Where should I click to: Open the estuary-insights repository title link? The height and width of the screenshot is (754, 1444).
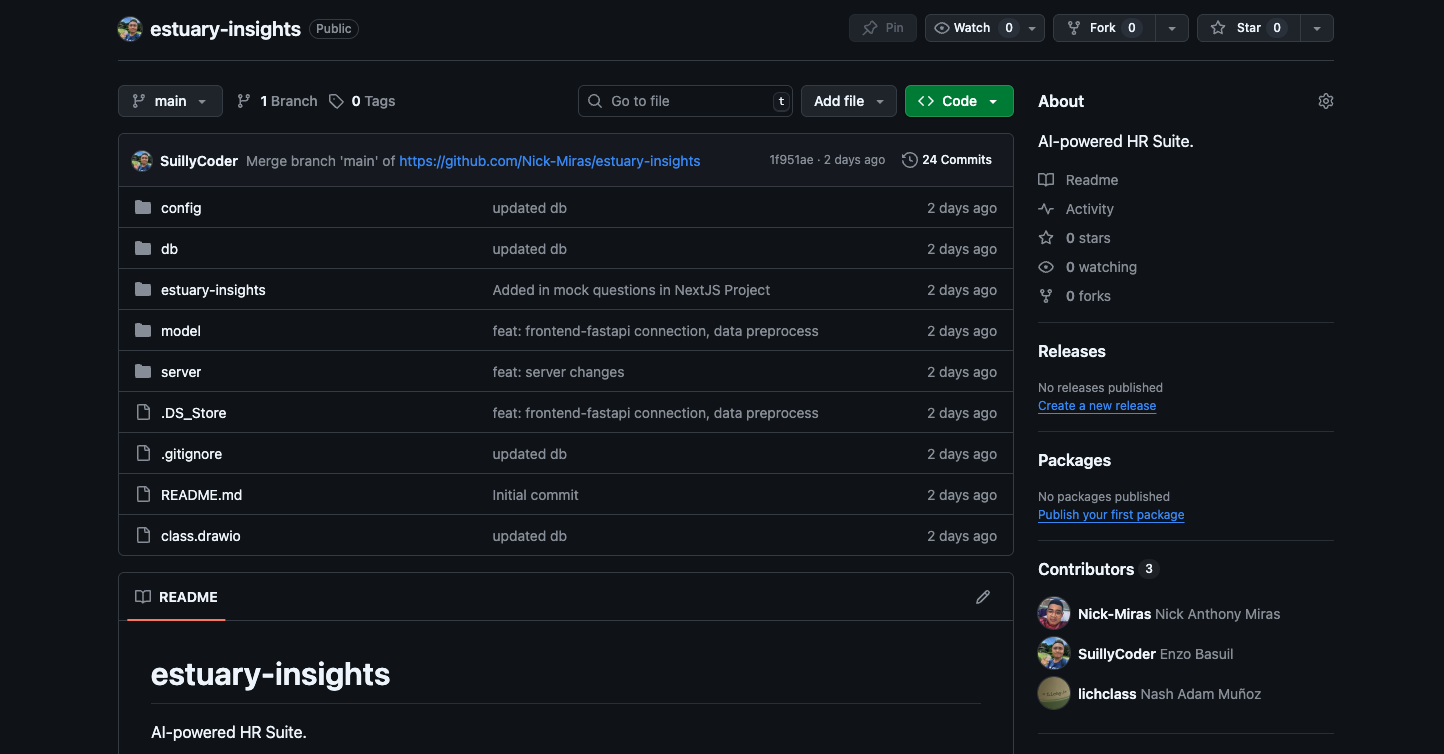(x=225, y=29)
